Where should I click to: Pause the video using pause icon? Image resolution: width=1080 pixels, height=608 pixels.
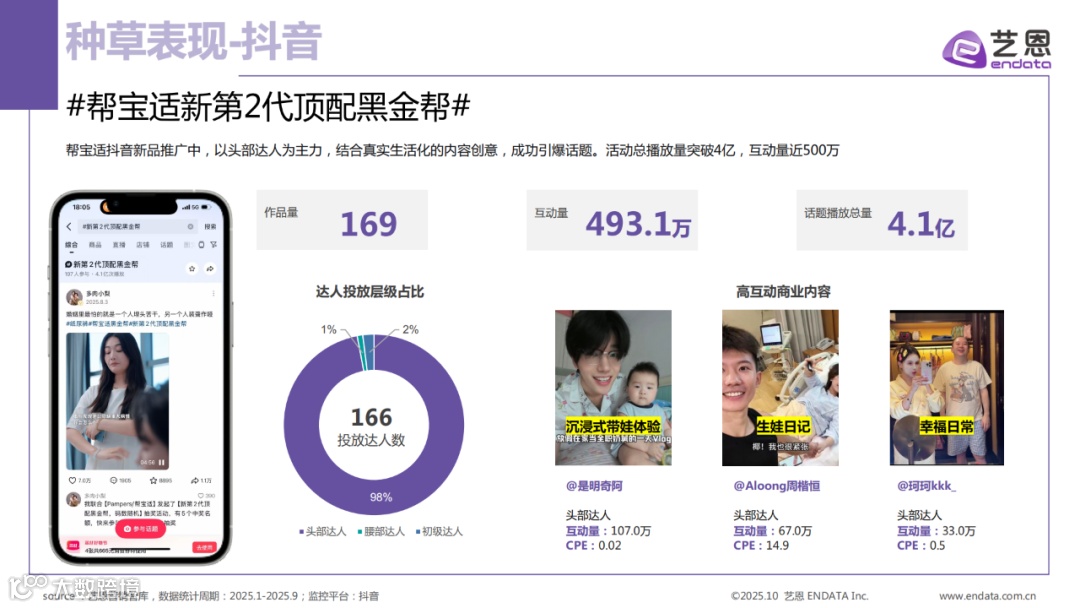coord(162,462)
